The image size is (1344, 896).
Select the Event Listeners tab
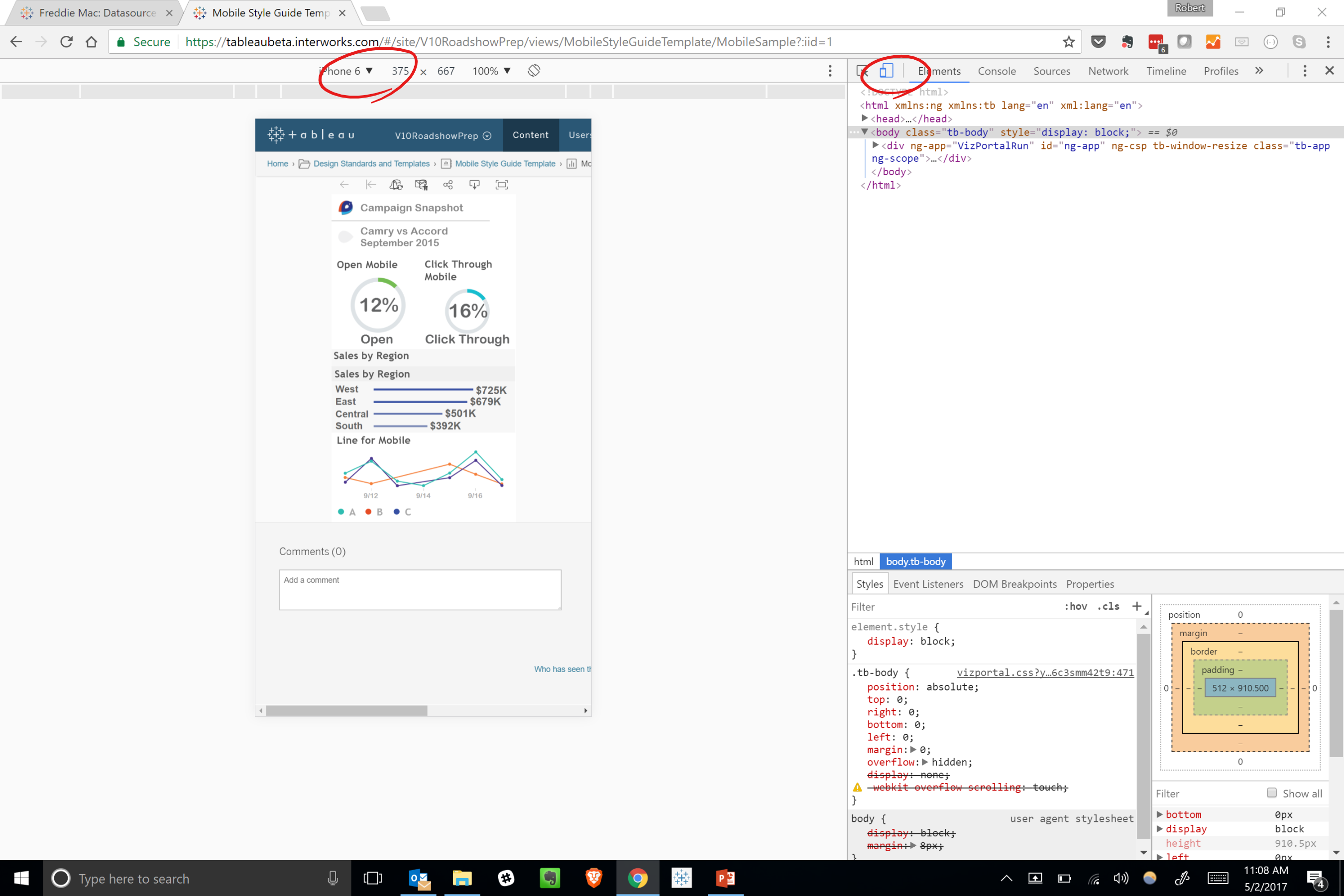(928, 583)
